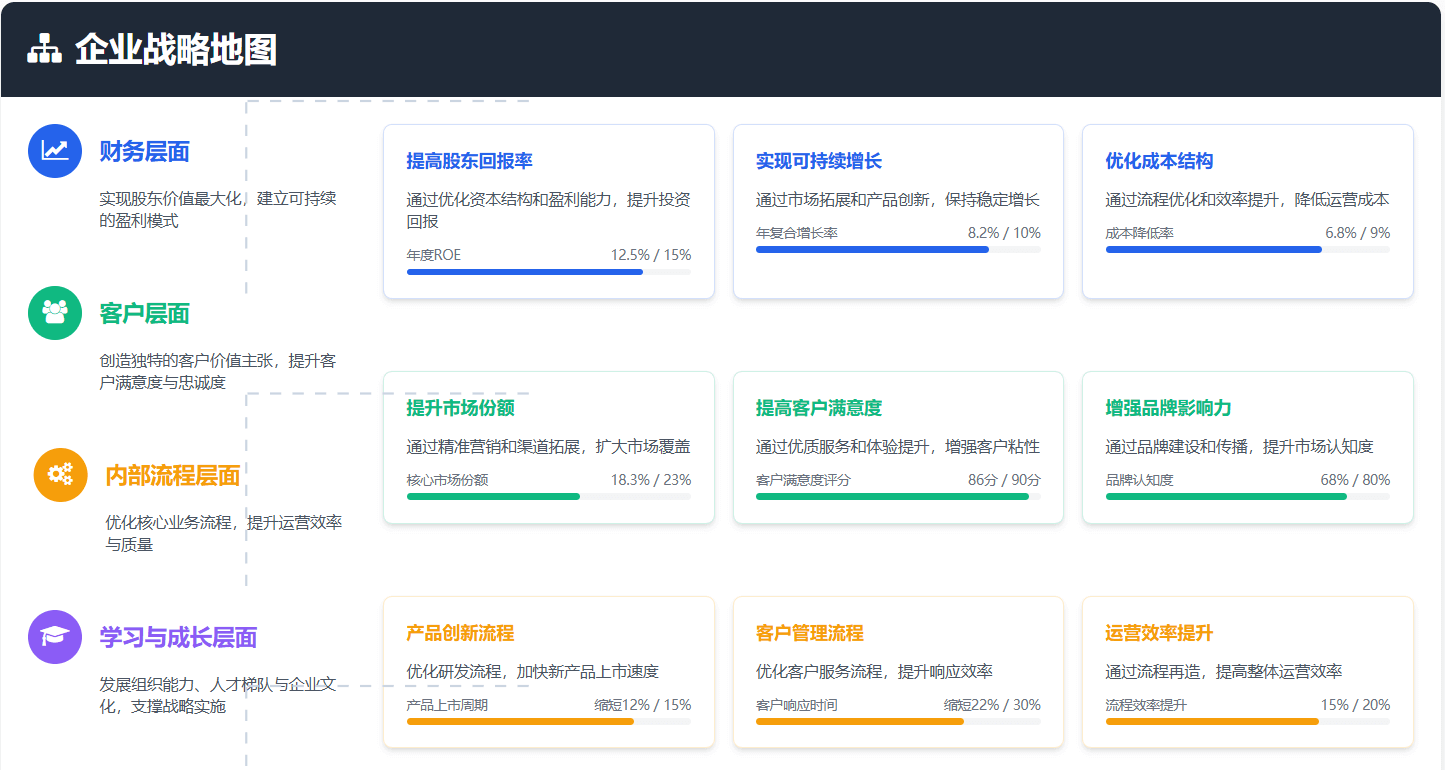
Task: Select the blue 财务层面 chart icon
Action: coord(54,150)
